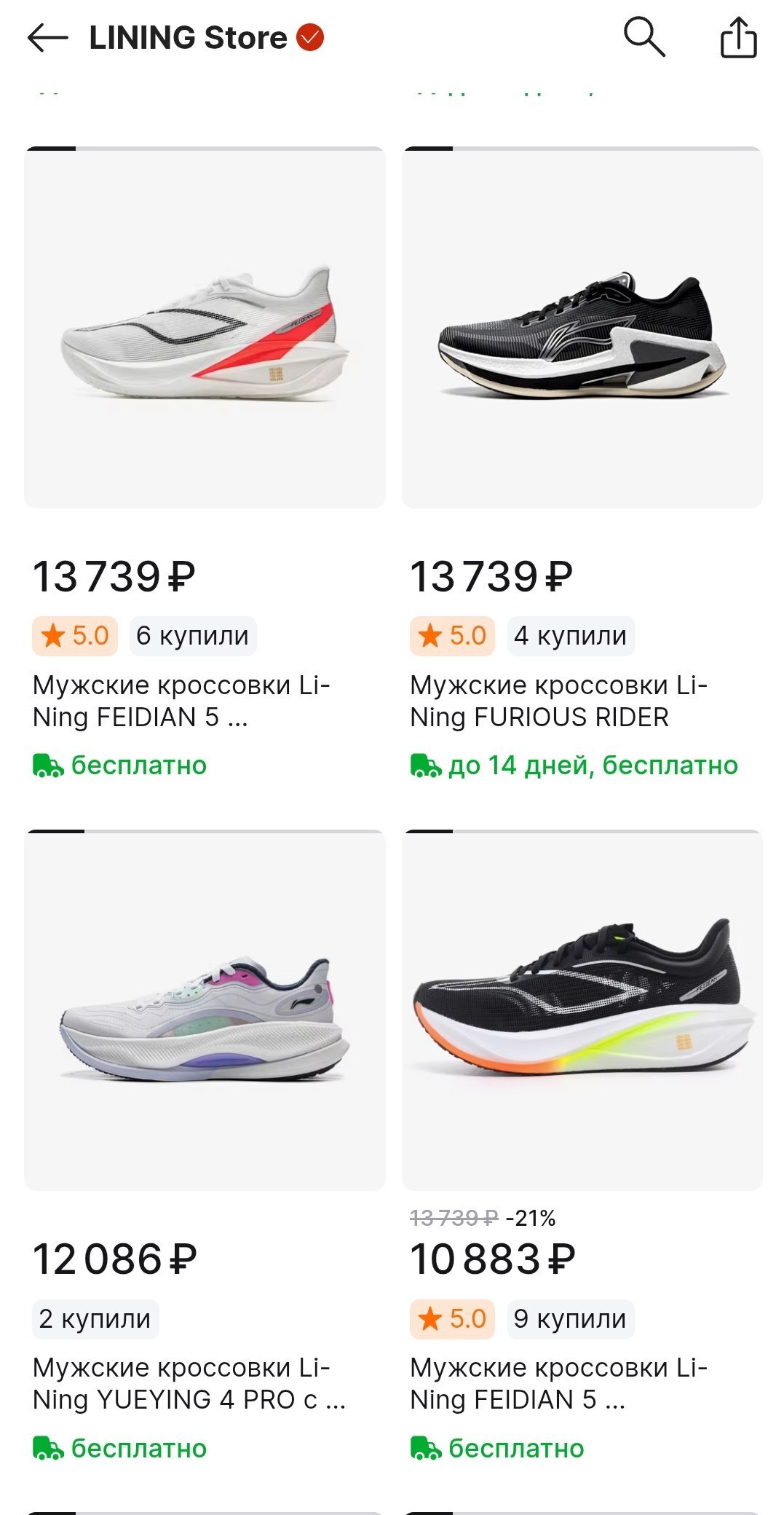Tap the title "Мужские кроссовки Li-Ning FURIOUS RIDER"

click(x=558, y=701)
